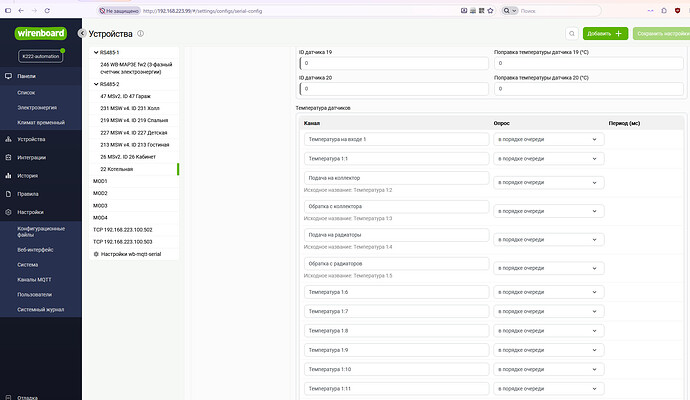The image size is (690, 400).
Task: Click the K222-automation controller badge
Action: point(40,56)
